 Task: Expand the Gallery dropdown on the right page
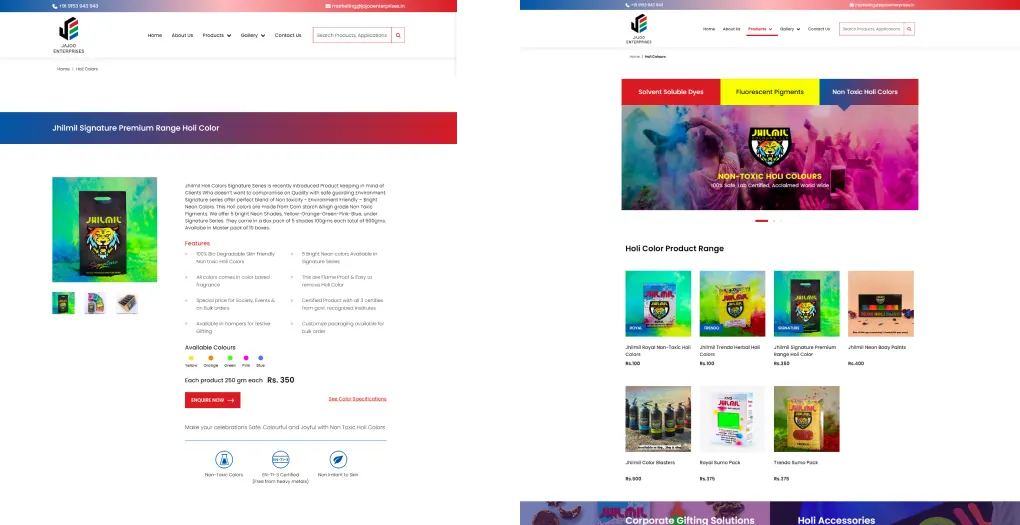tap(790, 29)
